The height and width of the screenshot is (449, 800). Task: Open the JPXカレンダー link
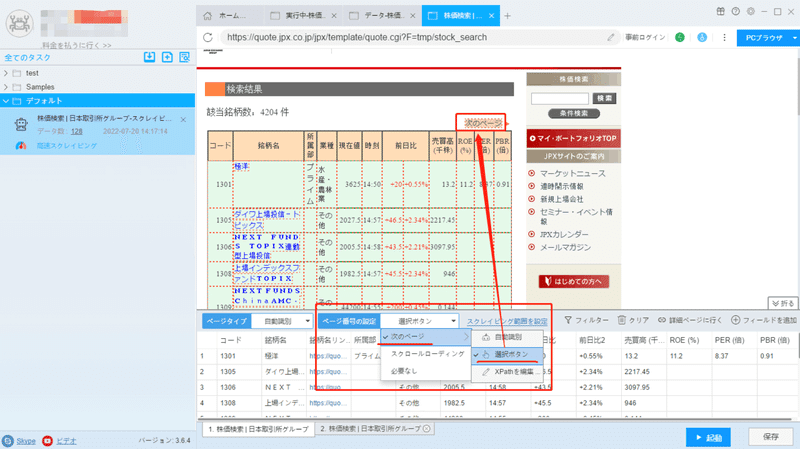[564, 235]
